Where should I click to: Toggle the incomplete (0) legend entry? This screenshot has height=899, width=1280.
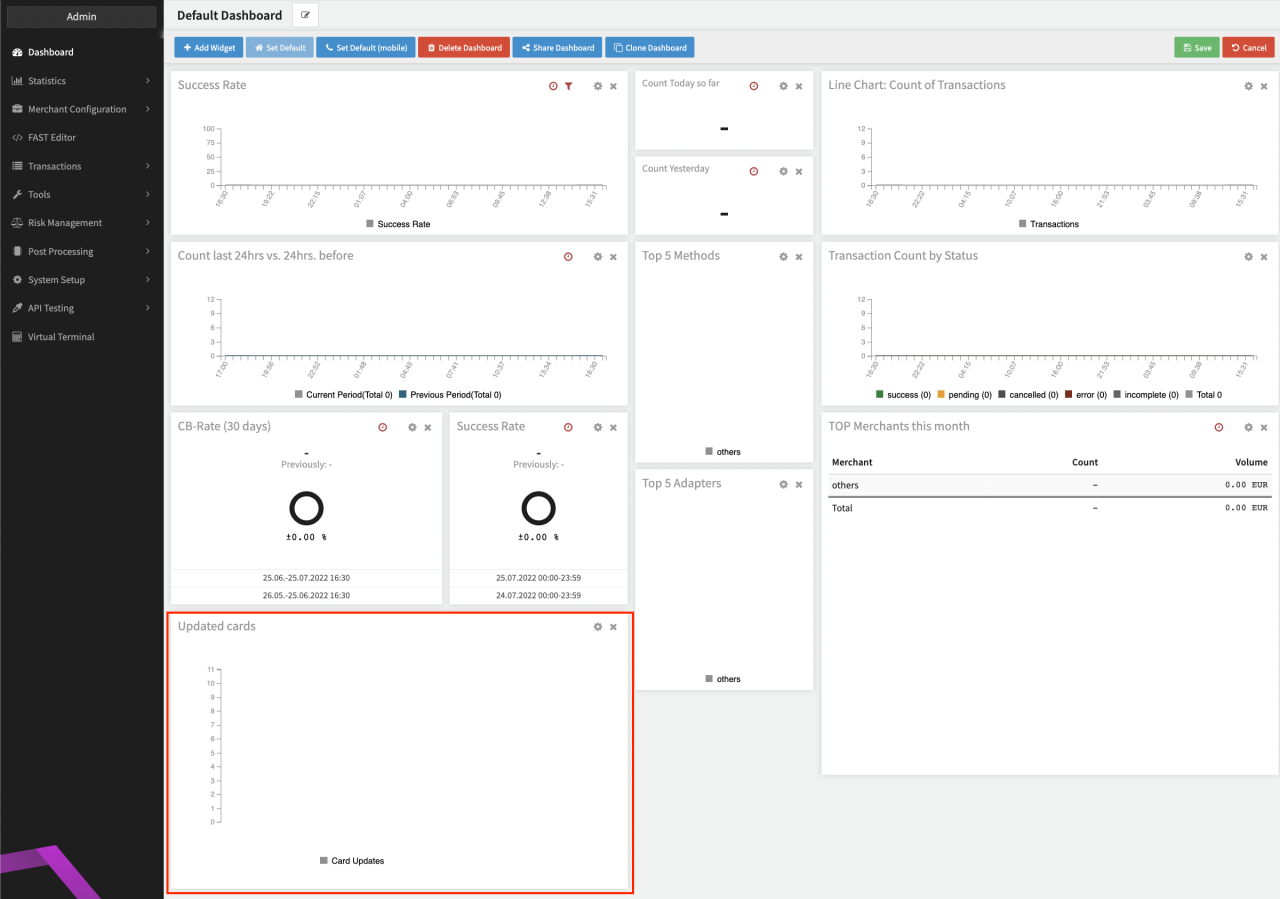[x=1146, y=395]
